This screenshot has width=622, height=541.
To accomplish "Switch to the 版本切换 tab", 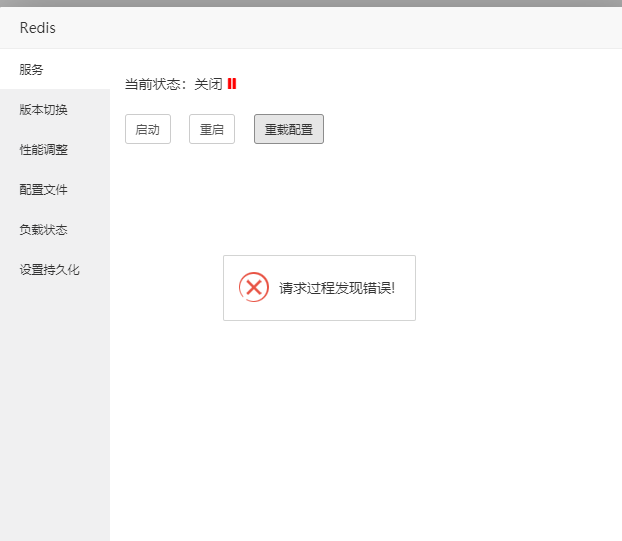I will [55, 109].
